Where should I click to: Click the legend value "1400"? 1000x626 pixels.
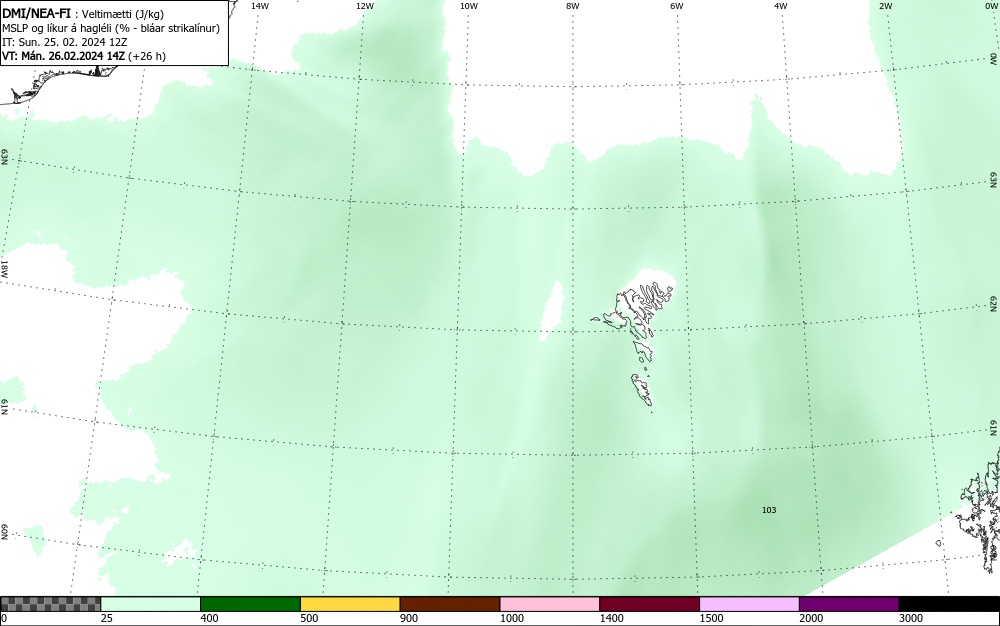click(x=612, y=618)
